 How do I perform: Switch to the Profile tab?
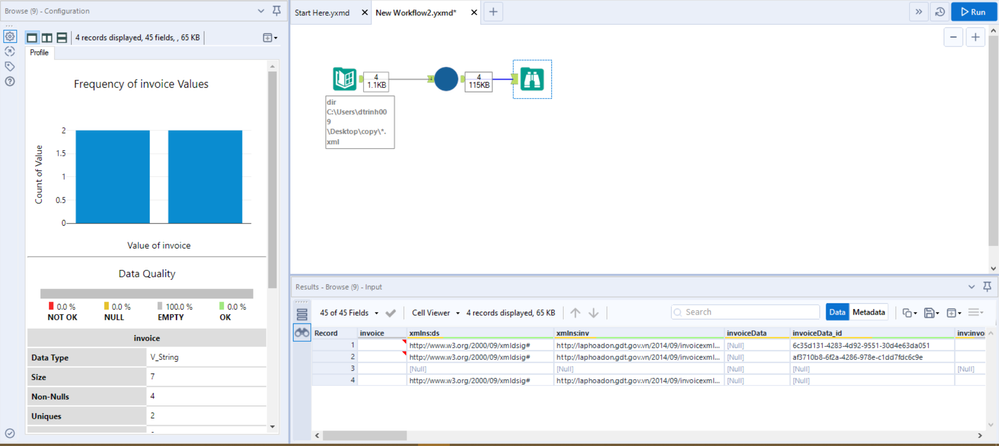[x=40, y=53]
